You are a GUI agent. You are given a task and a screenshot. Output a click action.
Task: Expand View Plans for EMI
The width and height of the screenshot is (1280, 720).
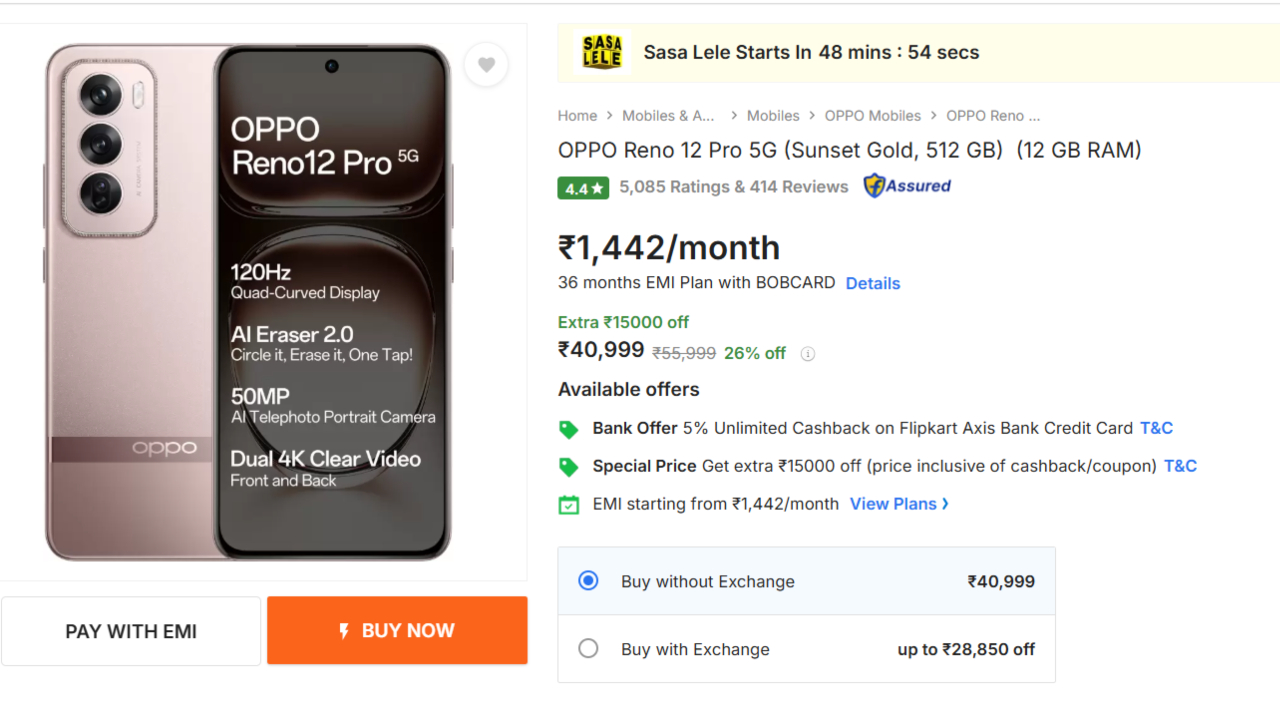[898, 504]
